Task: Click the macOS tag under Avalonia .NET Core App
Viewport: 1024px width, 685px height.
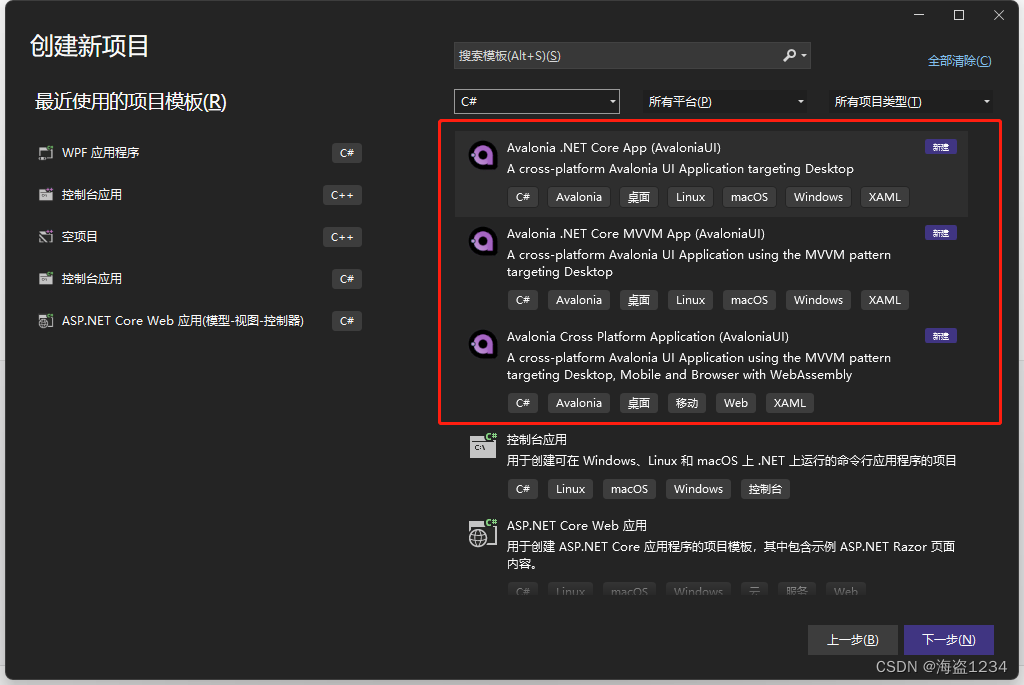Action: [x=749, y=197]
